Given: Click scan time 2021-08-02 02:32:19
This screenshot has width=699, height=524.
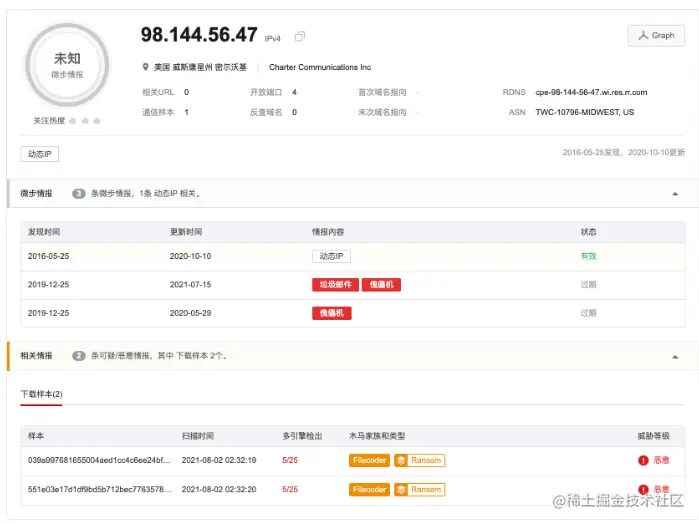Looking at the screenshot, I should click(x=219, y=460).
